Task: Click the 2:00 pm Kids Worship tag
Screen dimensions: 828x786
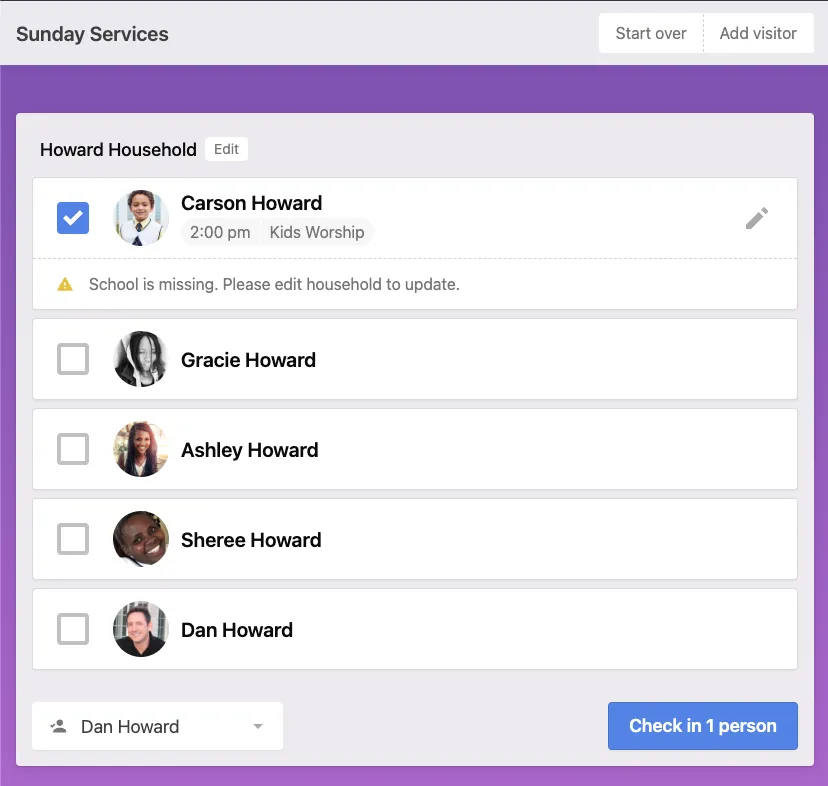Action: (277, 232)
